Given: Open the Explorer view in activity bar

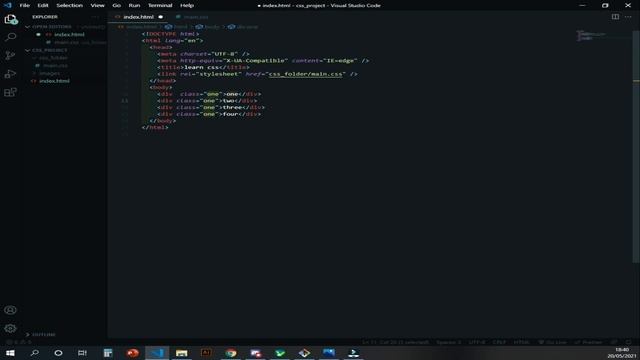Looking at the screenshot, I should pos(10,19).
